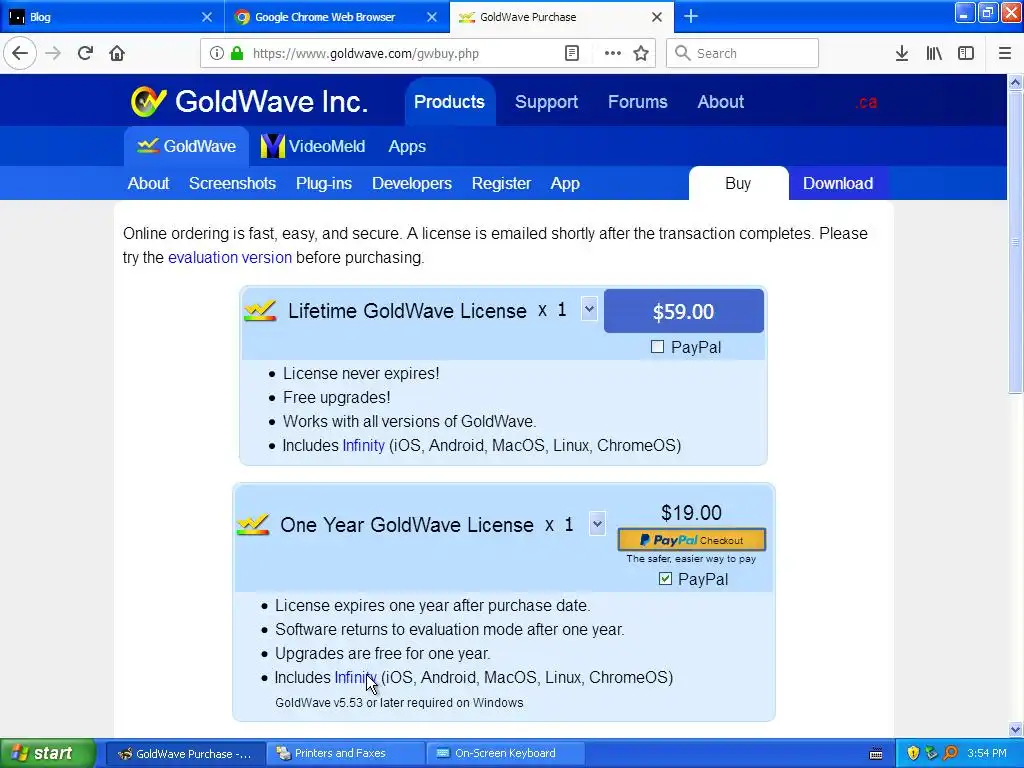Open quantity dropdown for One Year License

pyautogui.click(x=597, y=523)
